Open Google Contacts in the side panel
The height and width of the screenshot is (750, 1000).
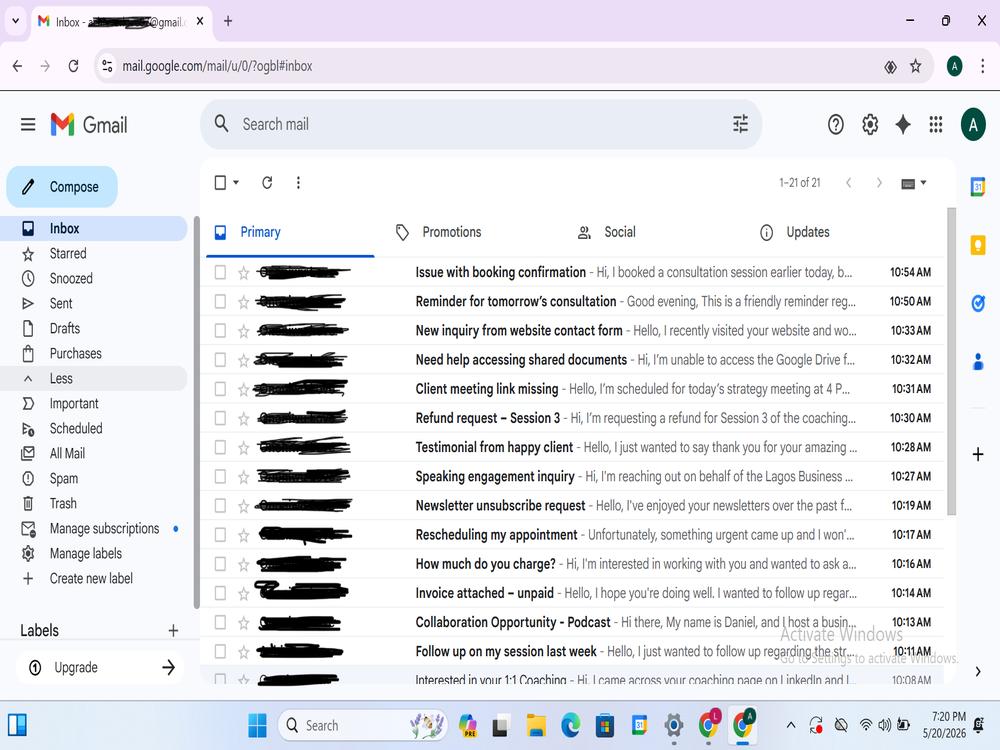[978, 362]
